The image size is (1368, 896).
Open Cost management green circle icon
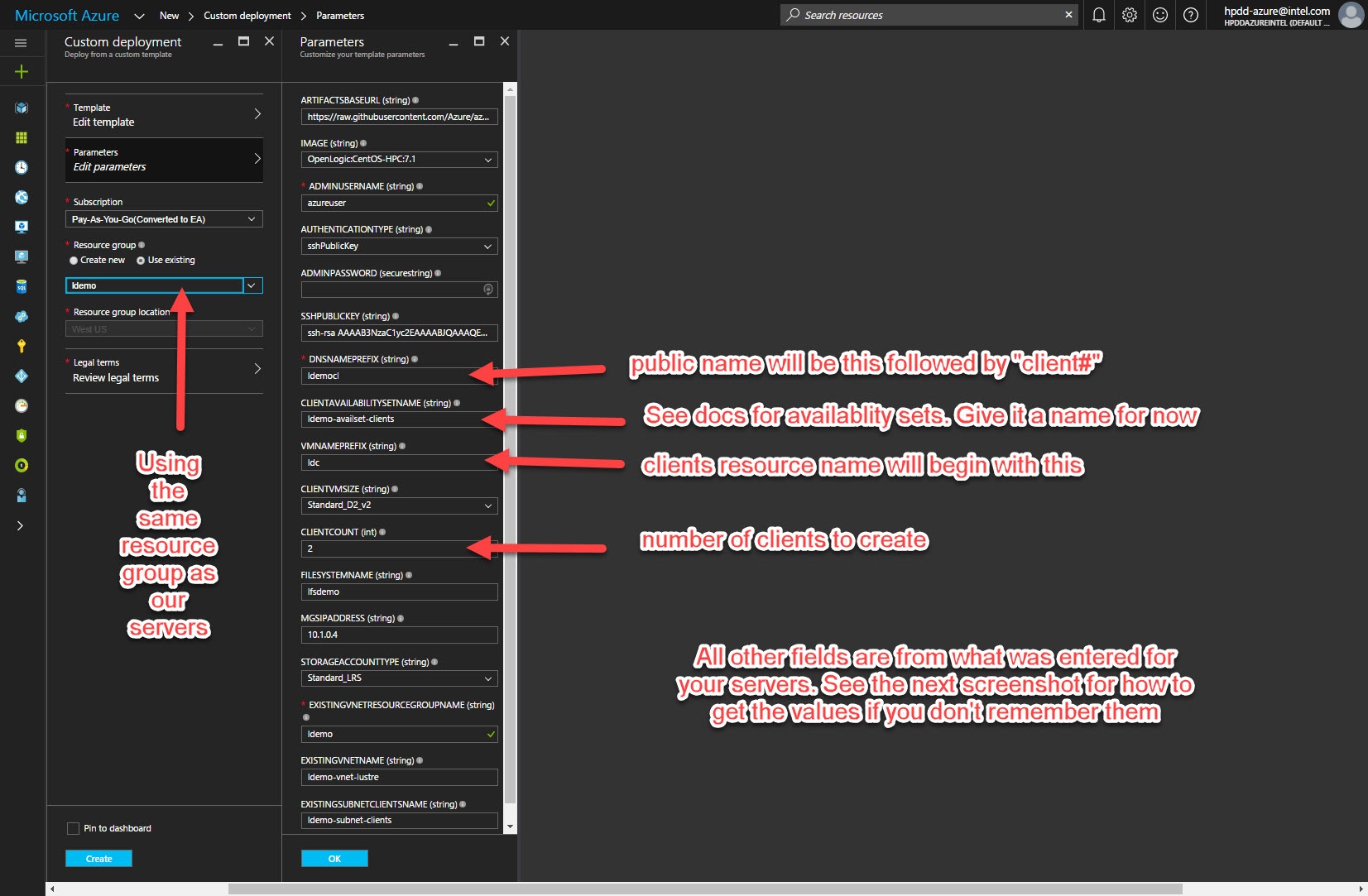22,465
